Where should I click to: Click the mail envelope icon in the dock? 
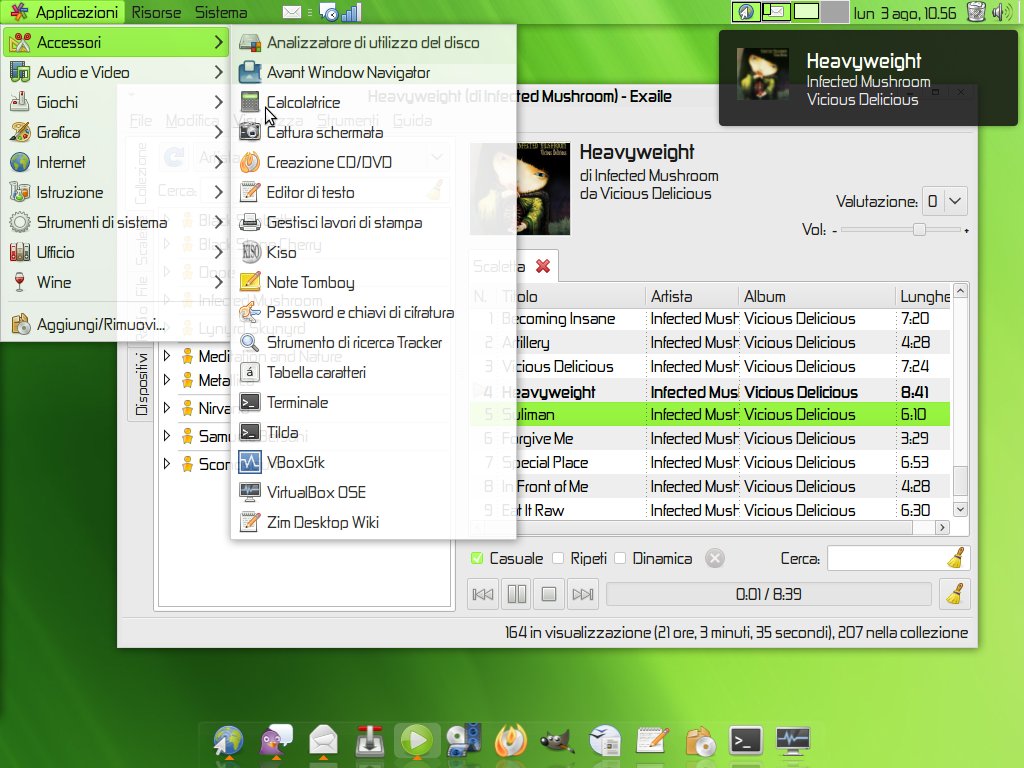[323, 742]
